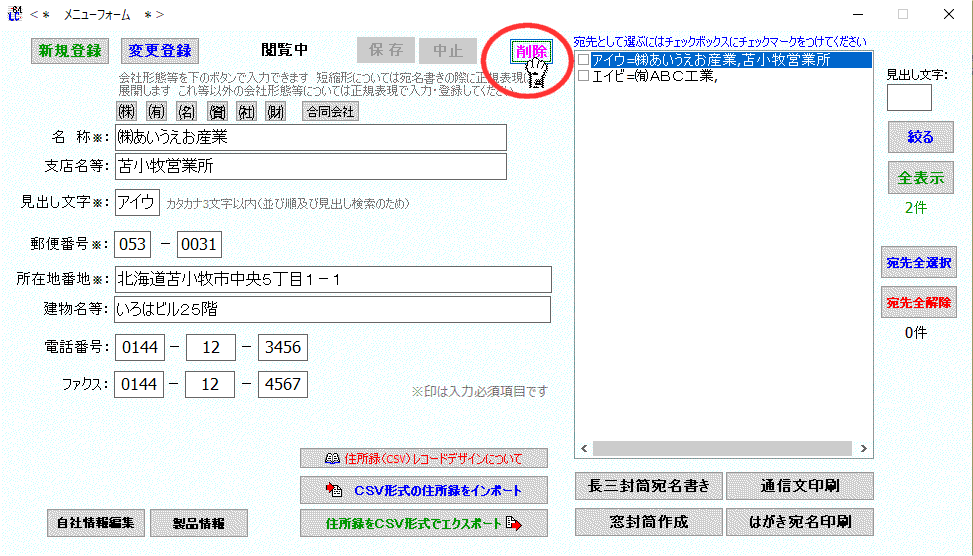Open the CSV record design help
Screen dimensions: 973x556
pyautogui.click(x=424, y=458)
